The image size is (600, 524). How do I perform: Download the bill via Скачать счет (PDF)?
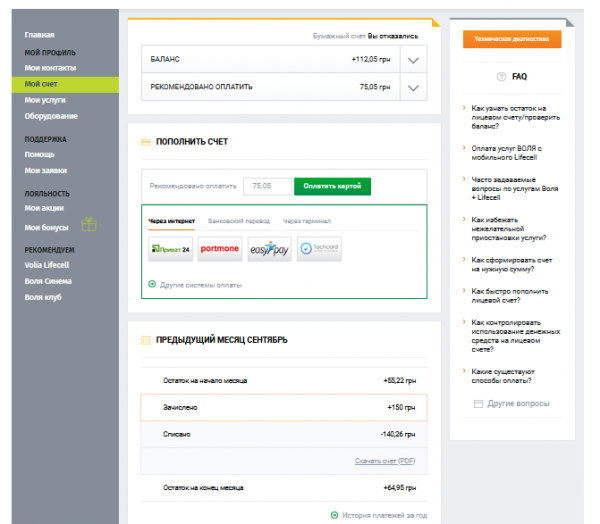tap(385, 461)
